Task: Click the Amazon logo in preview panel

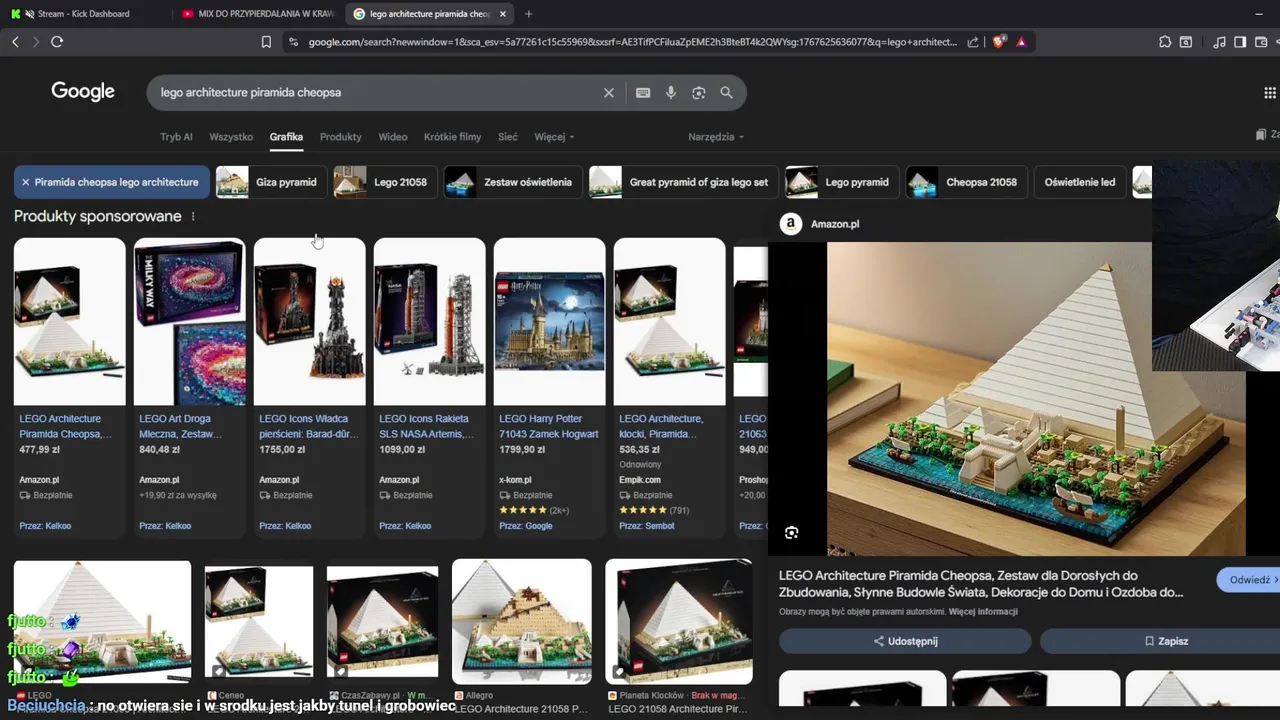Action: coord(791,224)
